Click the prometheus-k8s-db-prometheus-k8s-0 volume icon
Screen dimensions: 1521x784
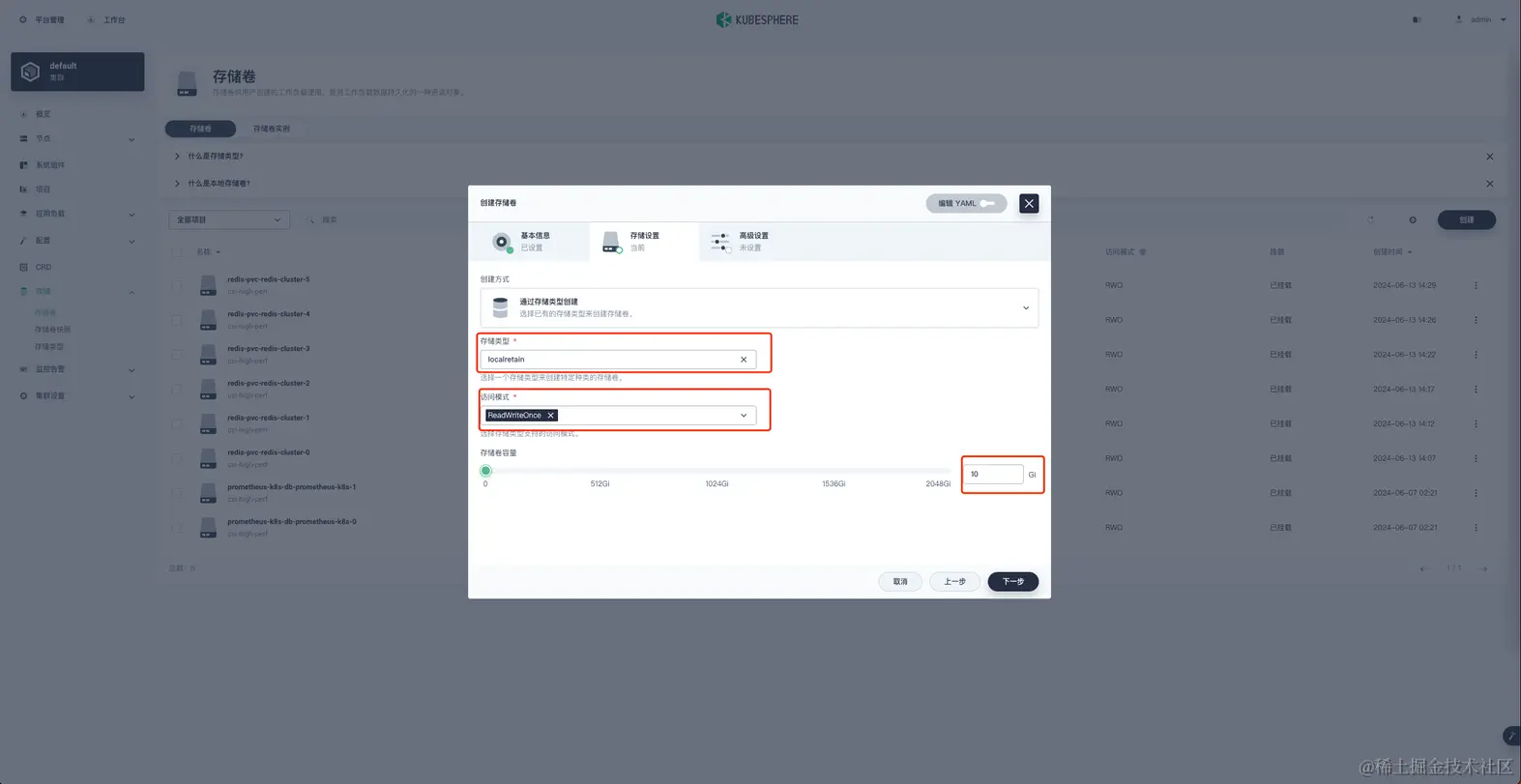click(x=208, y=528)
